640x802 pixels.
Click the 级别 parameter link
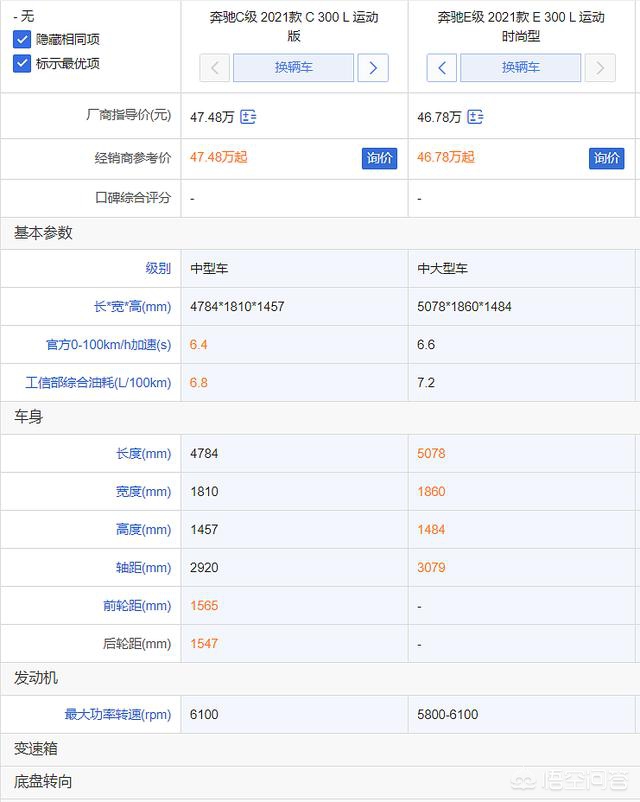(x=158, y=268)
